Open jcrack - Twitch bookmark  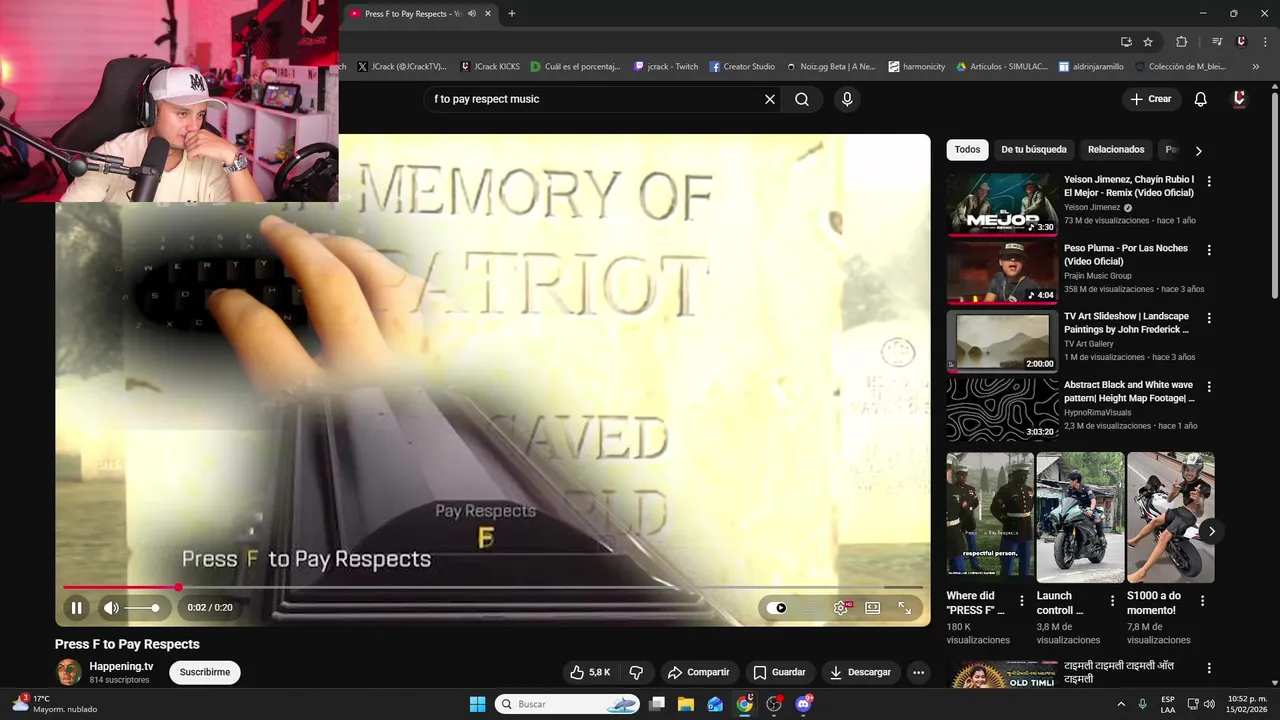pos(666,67)
